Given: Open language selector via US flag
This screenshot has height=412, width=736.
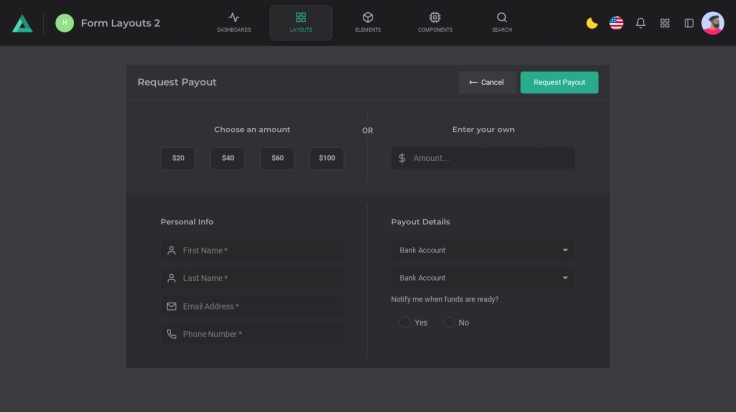Looking at the screenshot, I should 616,23.
